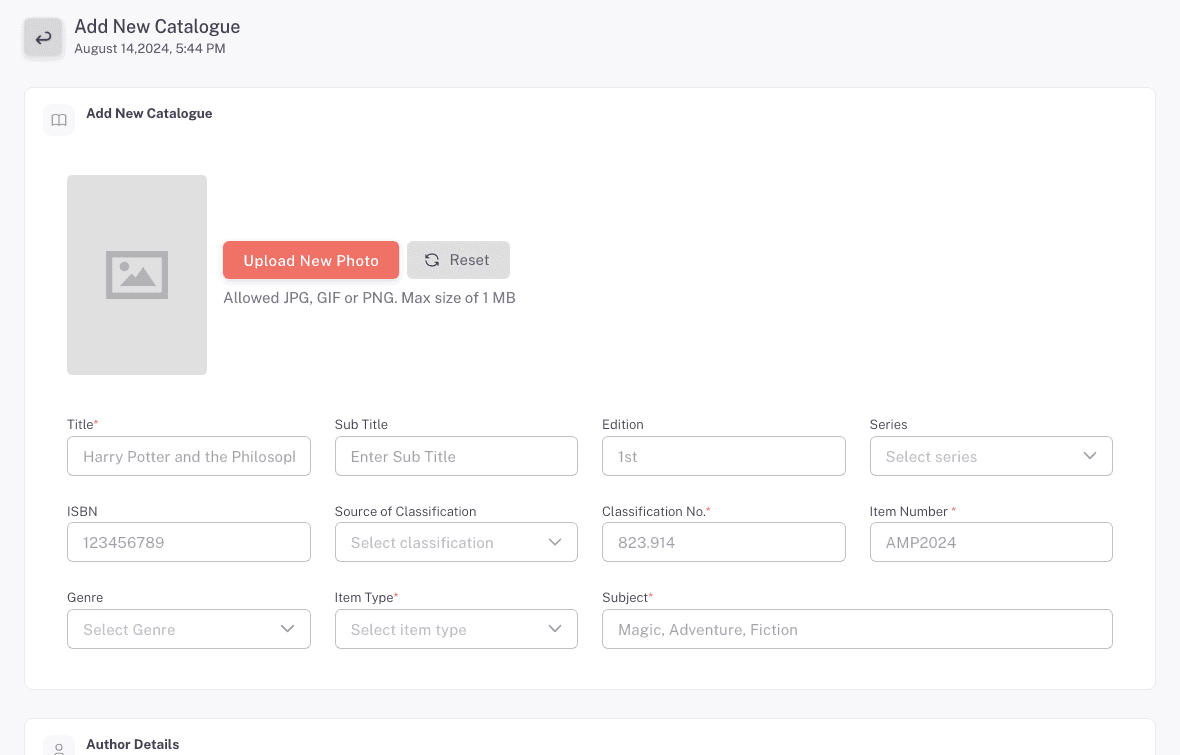The width and height of the screenshot is (1180, 755).
Task: Click the Author Details person icon
Action: (59, 749)
